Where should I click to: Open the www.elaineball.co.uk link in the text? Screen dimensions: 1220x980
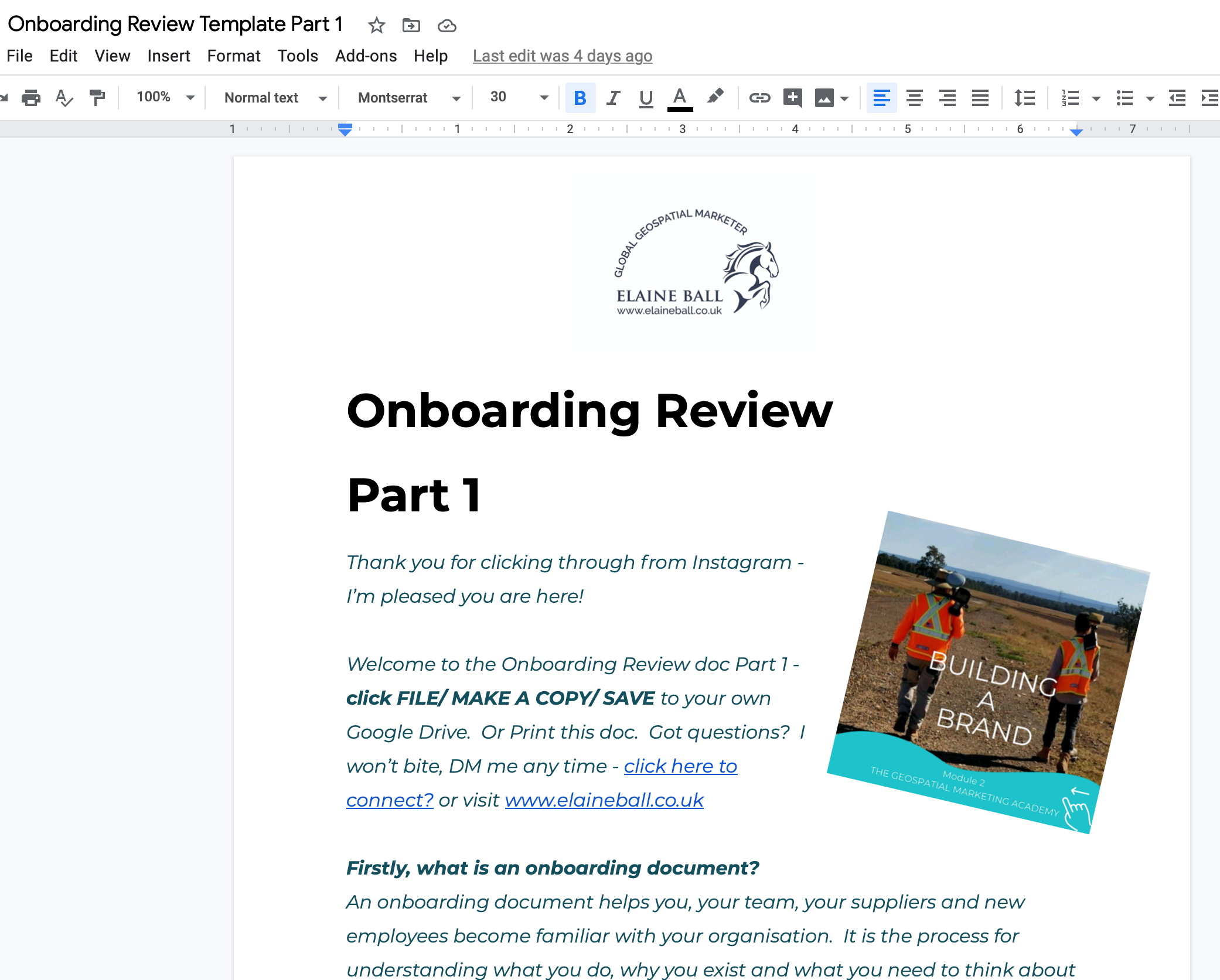tap(604, 800)
